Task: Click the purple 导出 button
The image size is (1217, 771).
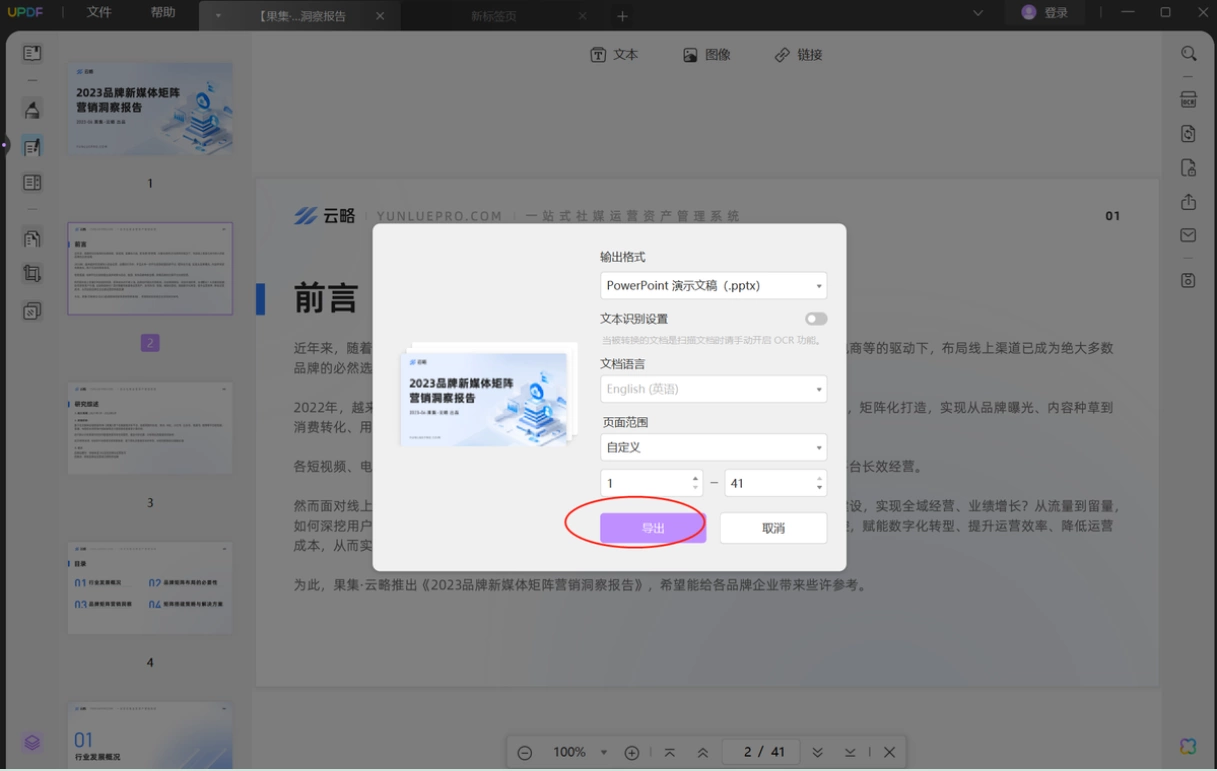Action: [x=653, y=528]
